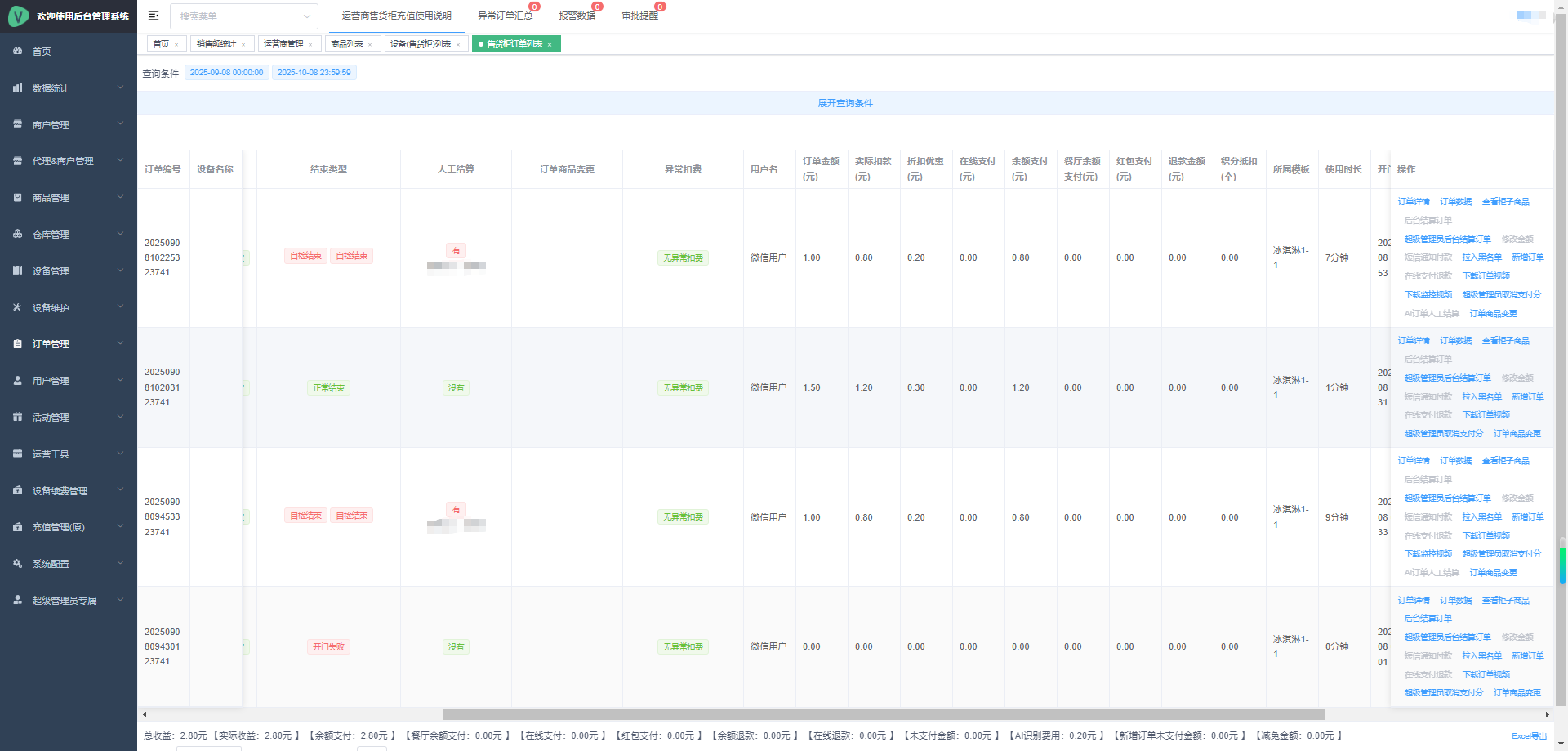Expand the 系统配置 sidebar submenu arrow
The width and height of the screenshot is (1568, 751).
tap(120, 563)
